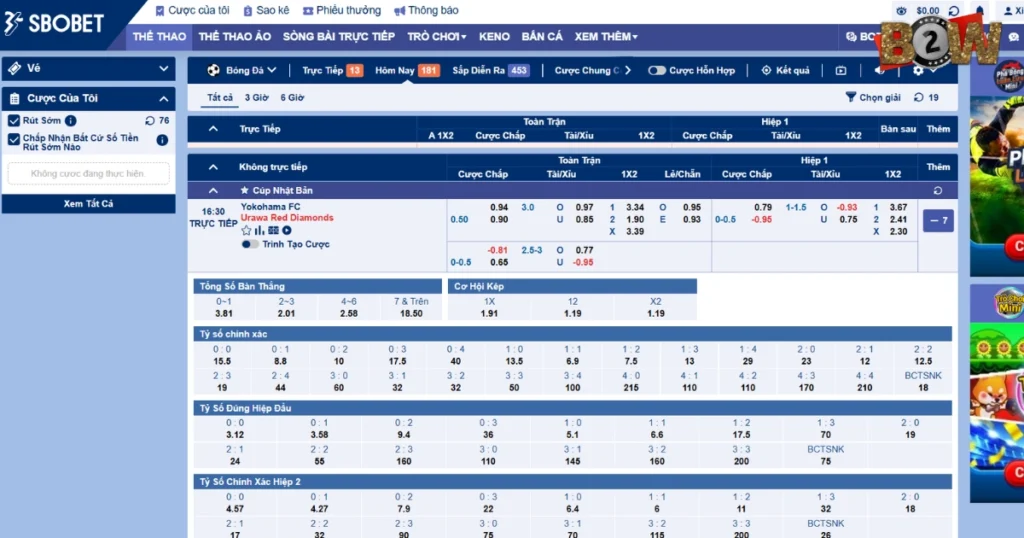Open the live chat bubble icon
1024x538 pixels.
point(1014,37)
